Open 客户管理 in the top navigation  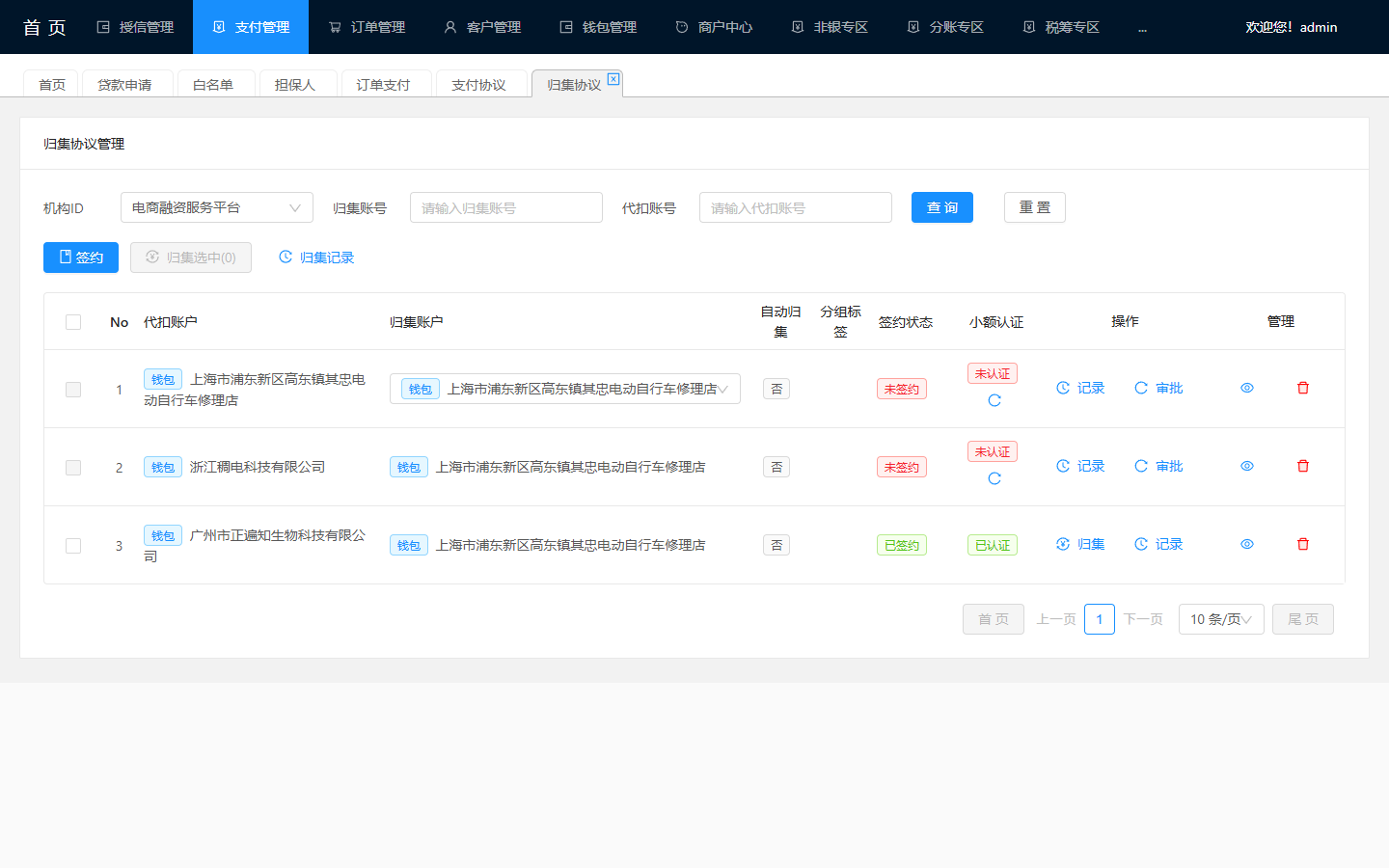pos(482,27)
